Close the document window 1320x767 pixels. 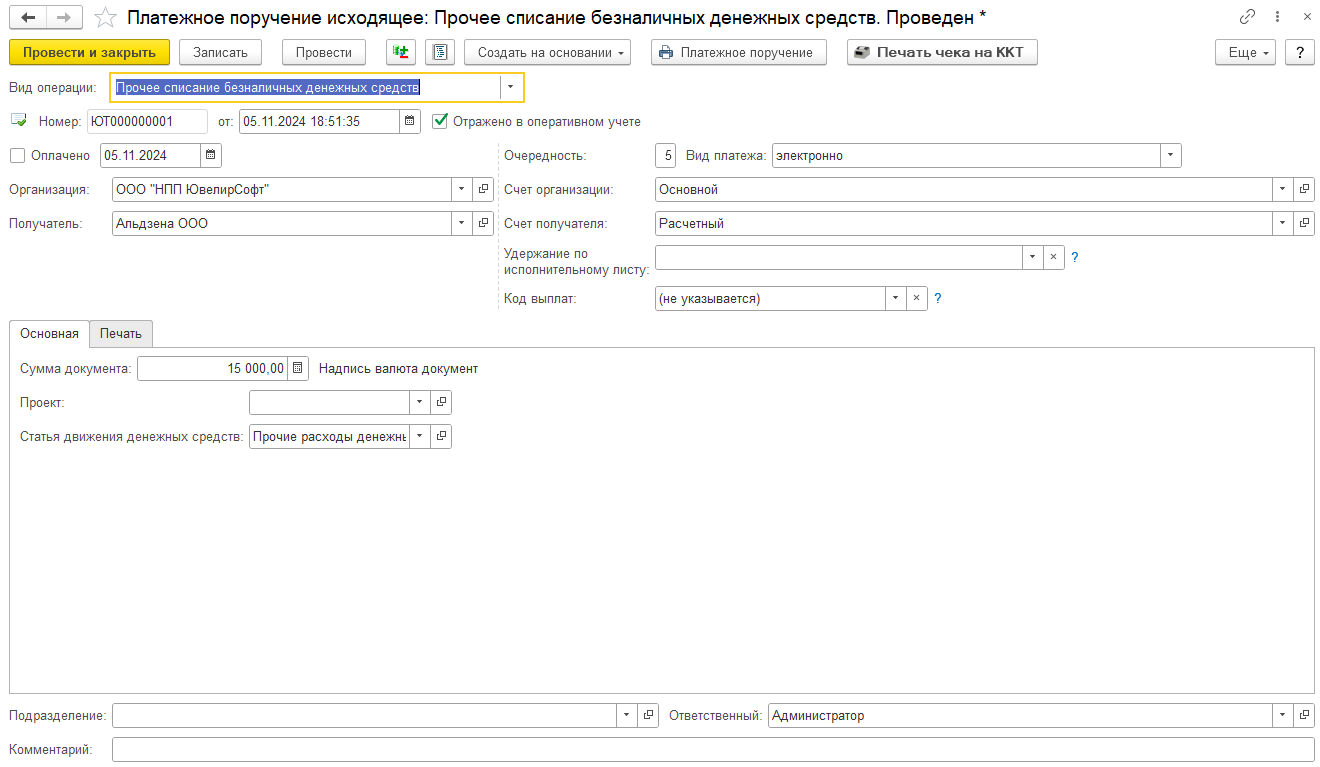click(1307, 17)
